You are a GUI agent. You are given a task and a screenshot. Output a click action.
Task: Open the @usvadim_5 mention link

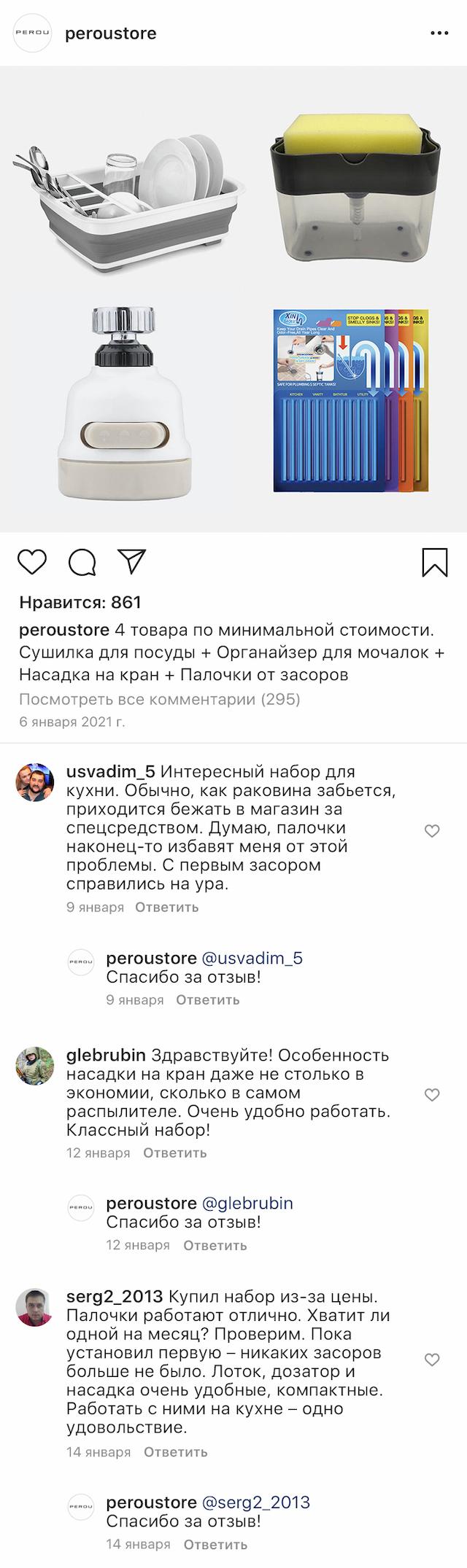252,959
